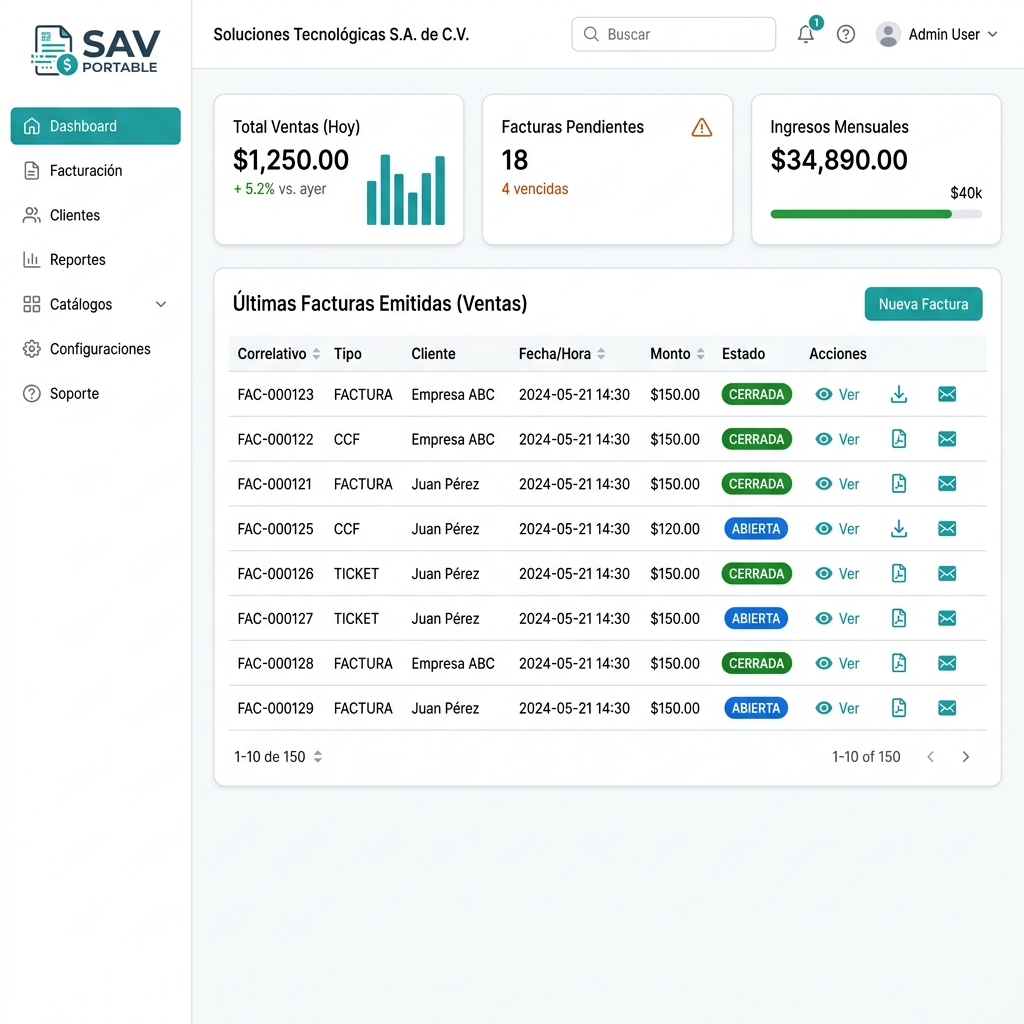Email invoice FAC-000128
The image size is (1024, 1024).
point(947,664)
